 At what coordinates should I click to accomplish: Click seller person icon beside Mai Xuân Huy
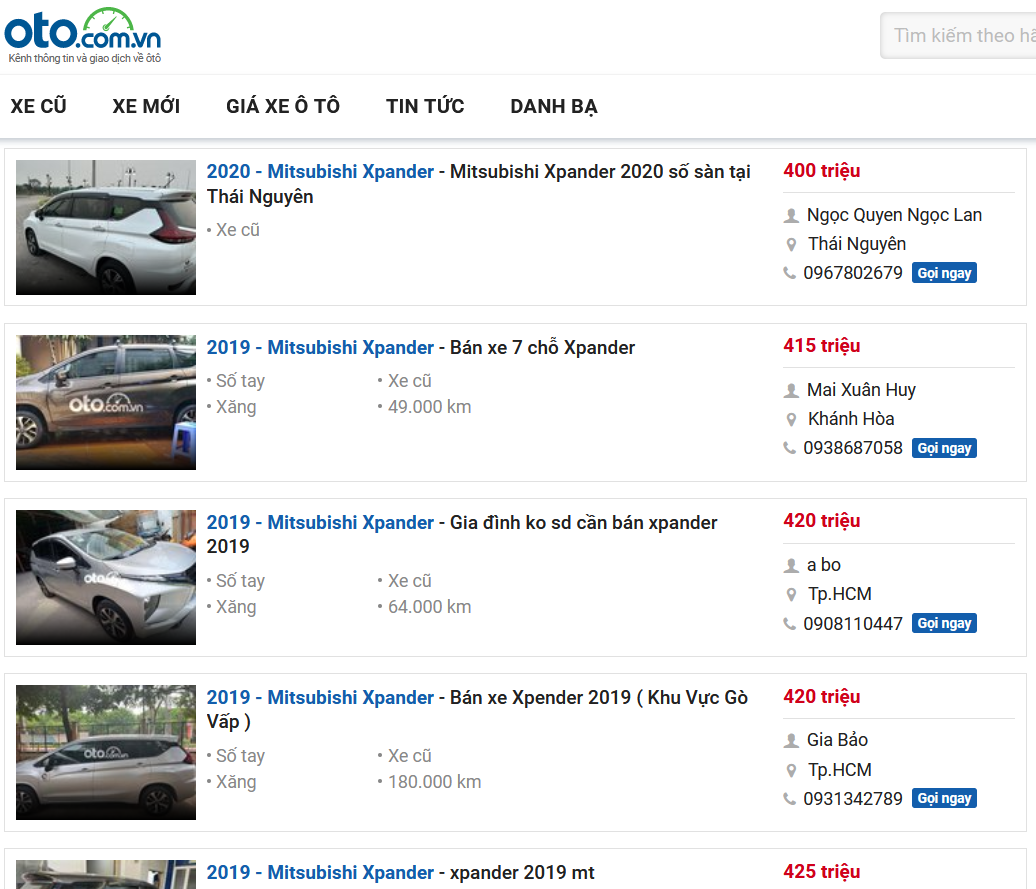(791, 390)
